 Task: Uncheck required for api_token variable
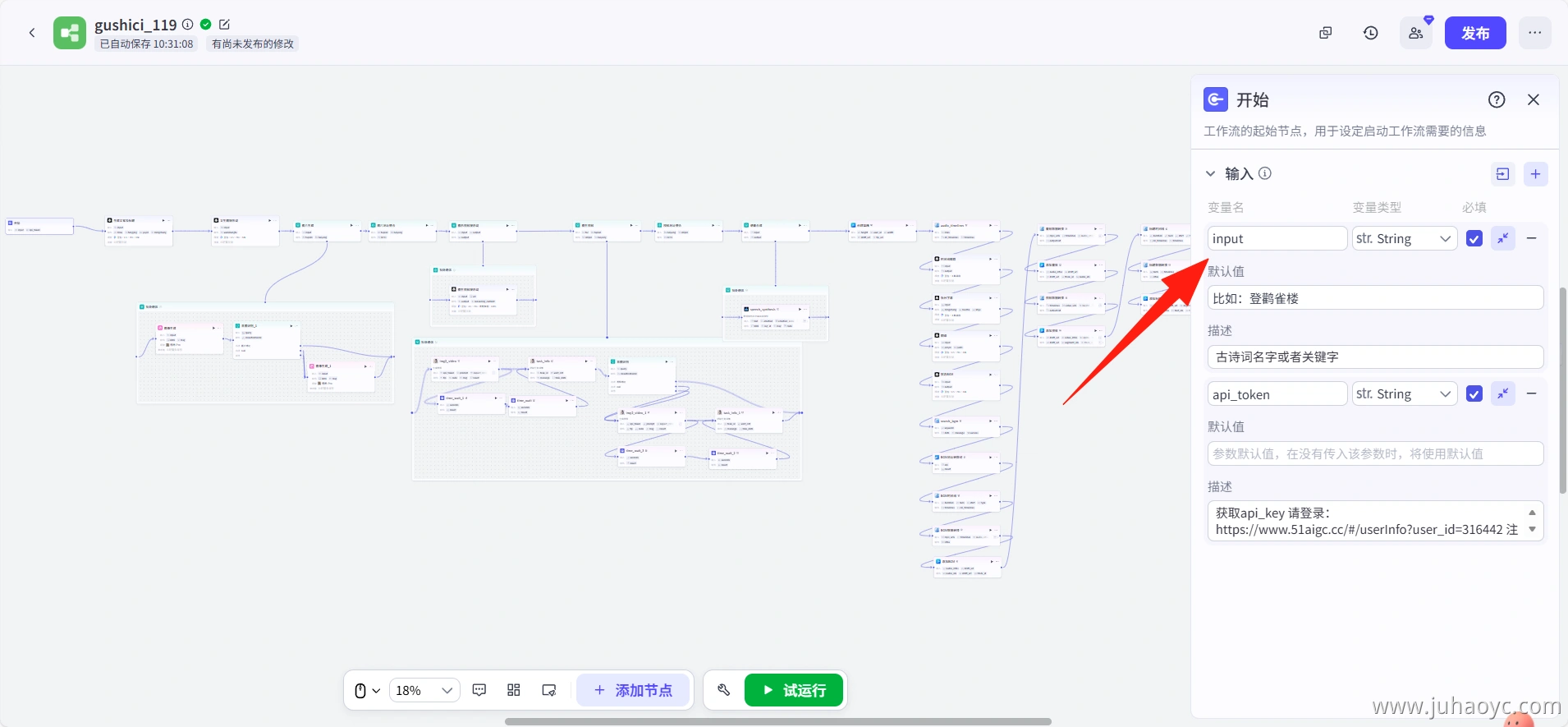click(1474, 394)
